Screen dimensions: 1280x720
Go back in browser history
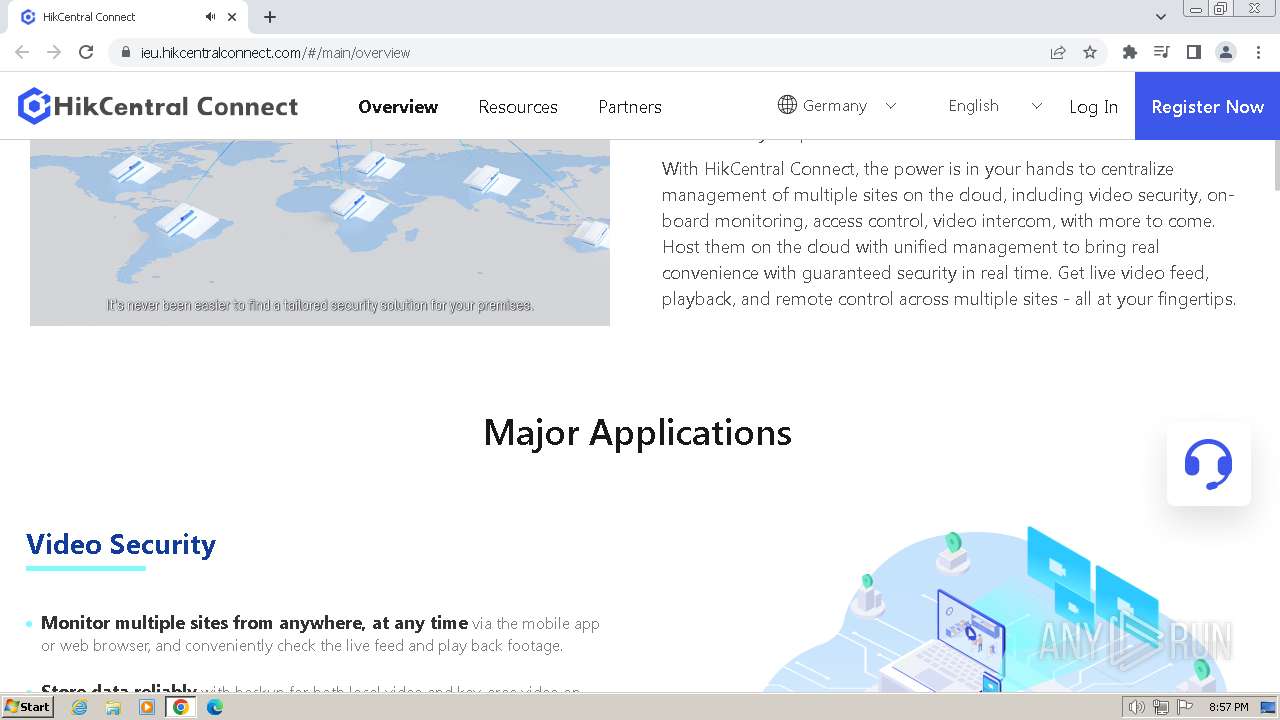coord(22,52)
